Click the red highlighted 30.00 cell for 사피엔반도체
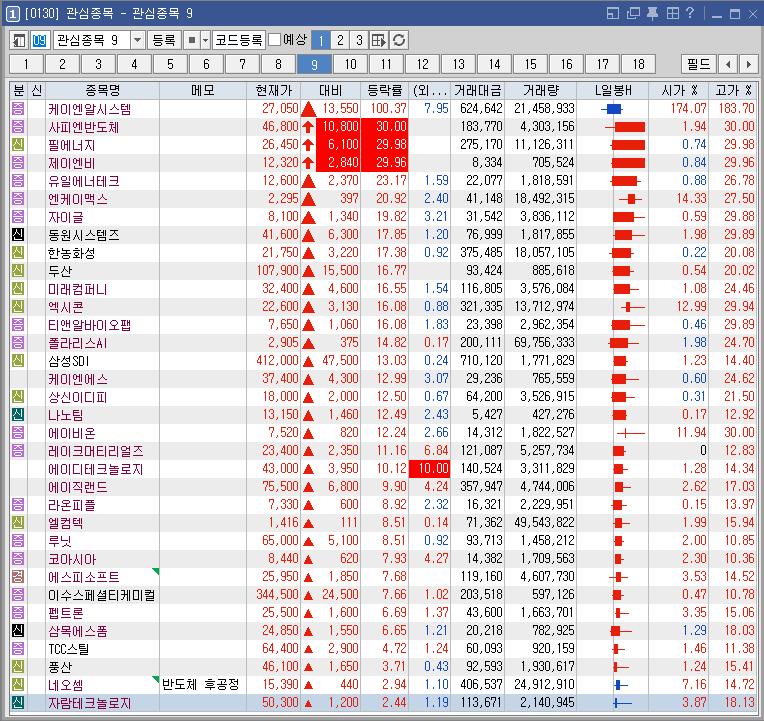The height and width of the screenshot is (721, 764). [384, 127]
